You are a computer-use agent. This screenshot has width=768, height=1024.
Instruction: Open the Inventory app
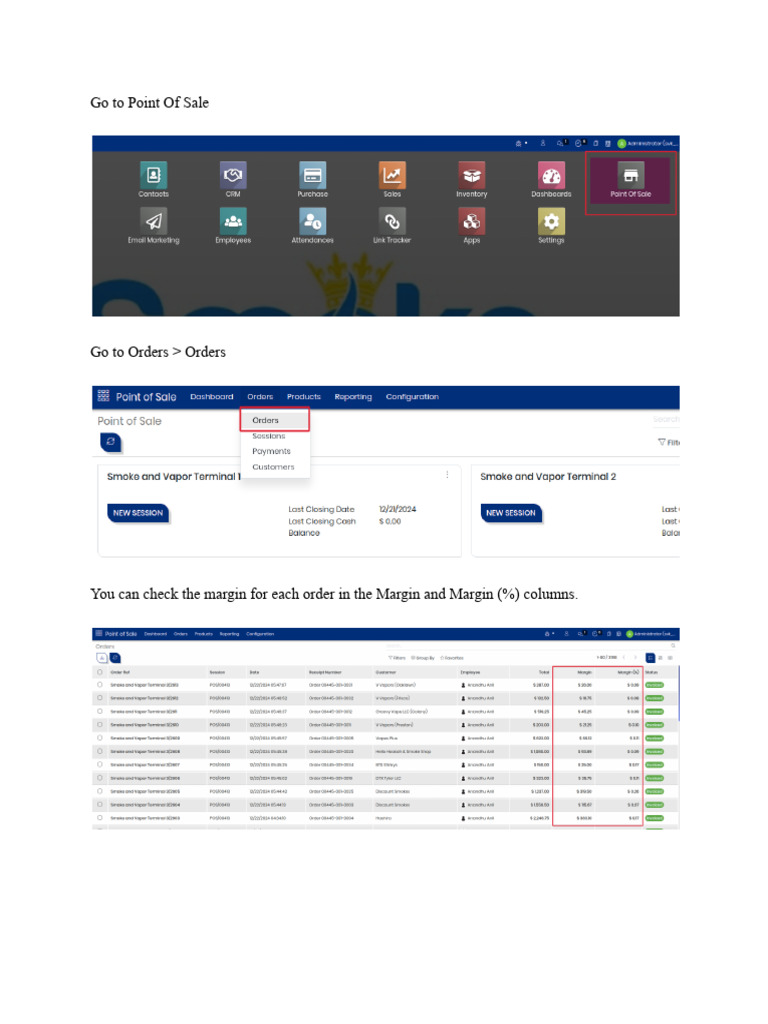[x=472, y=175]
